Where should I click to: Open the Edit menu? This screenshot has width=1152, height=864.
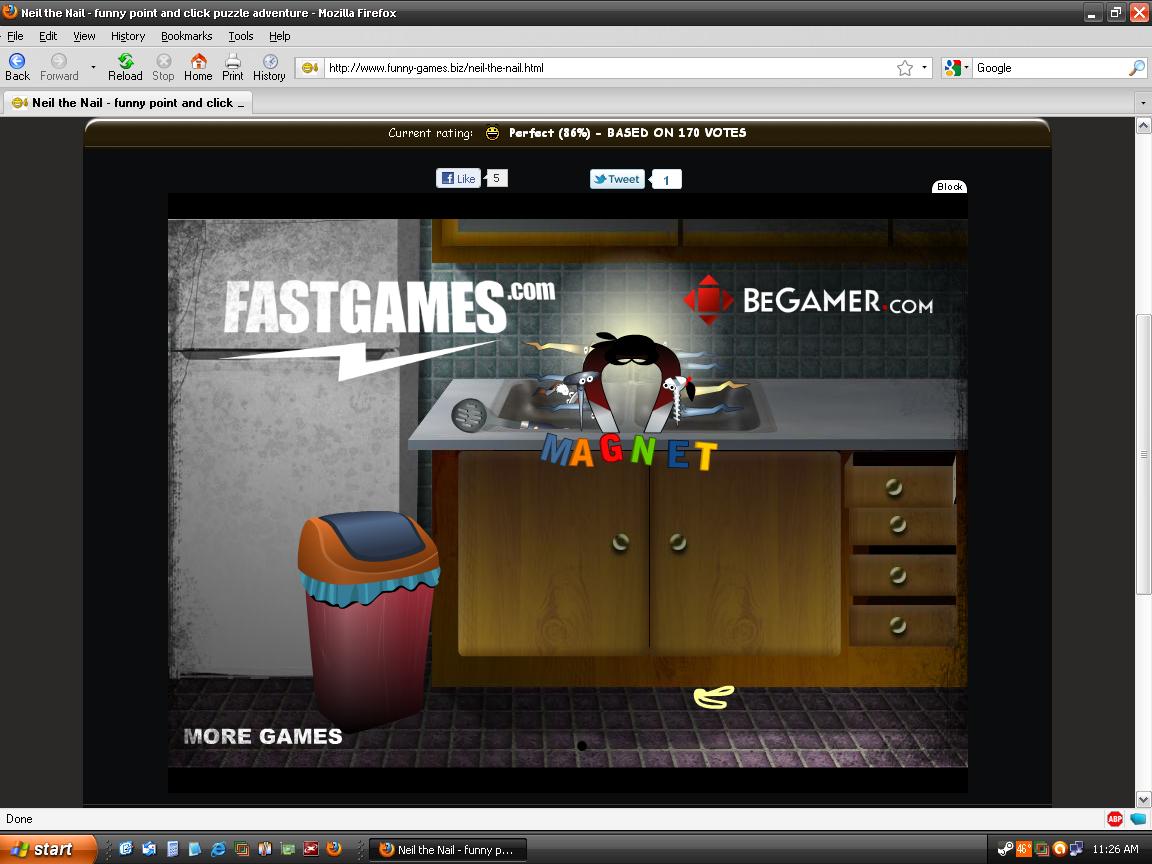pyautogui.click(x=48, y=36)
